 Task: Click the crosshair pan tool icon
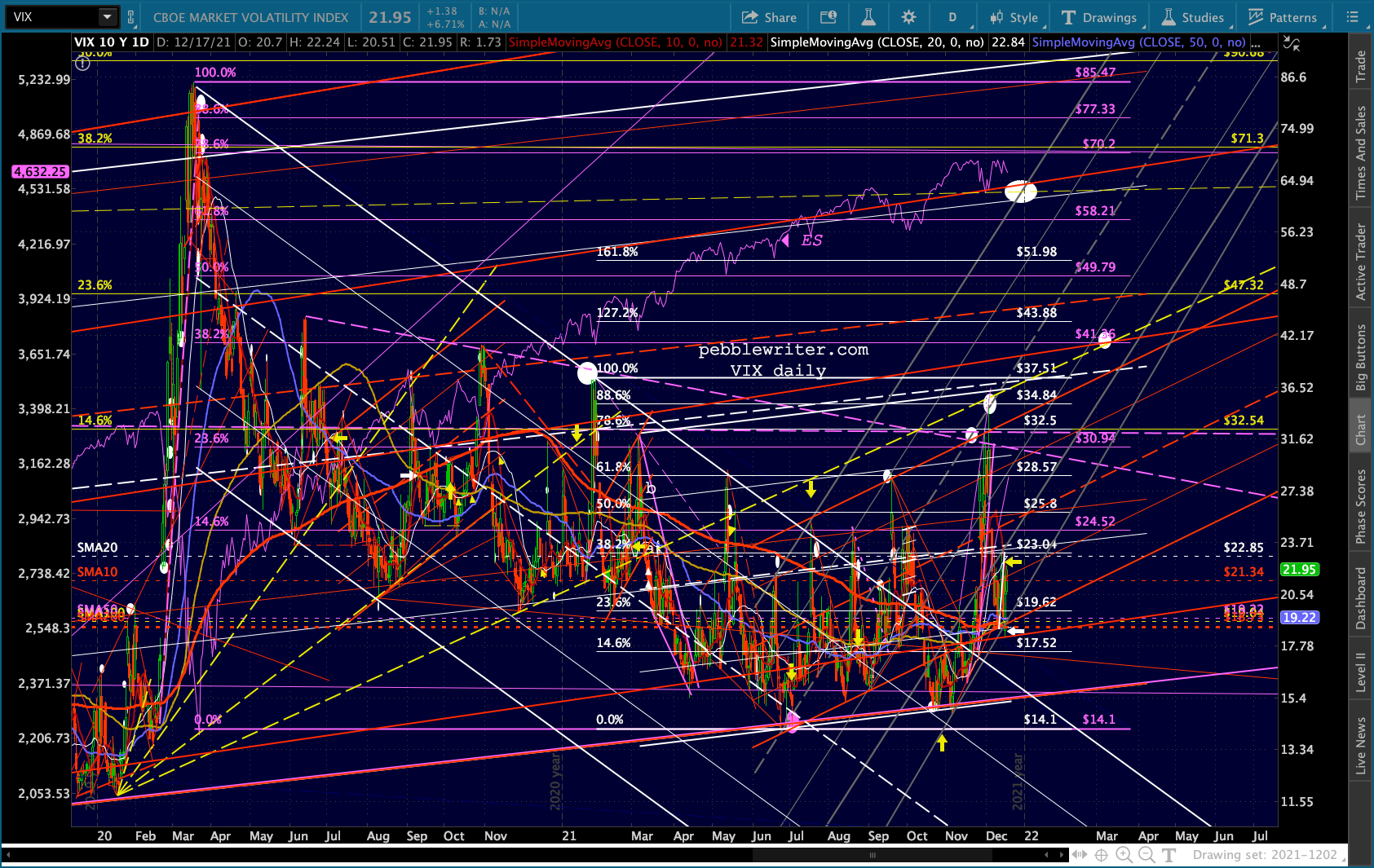[1101, 855]
